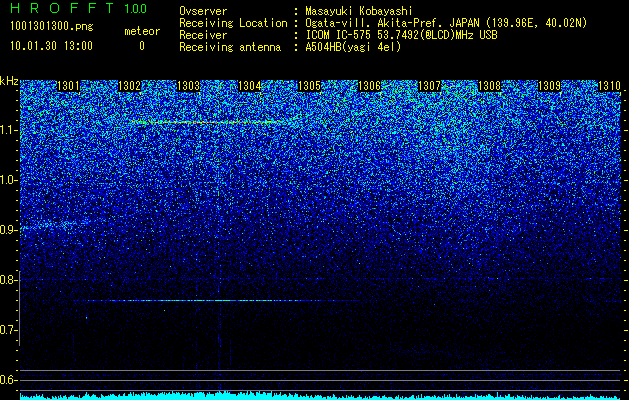Click the cyan signal level graph at bottom
The image size is (629, 400).
321,396
